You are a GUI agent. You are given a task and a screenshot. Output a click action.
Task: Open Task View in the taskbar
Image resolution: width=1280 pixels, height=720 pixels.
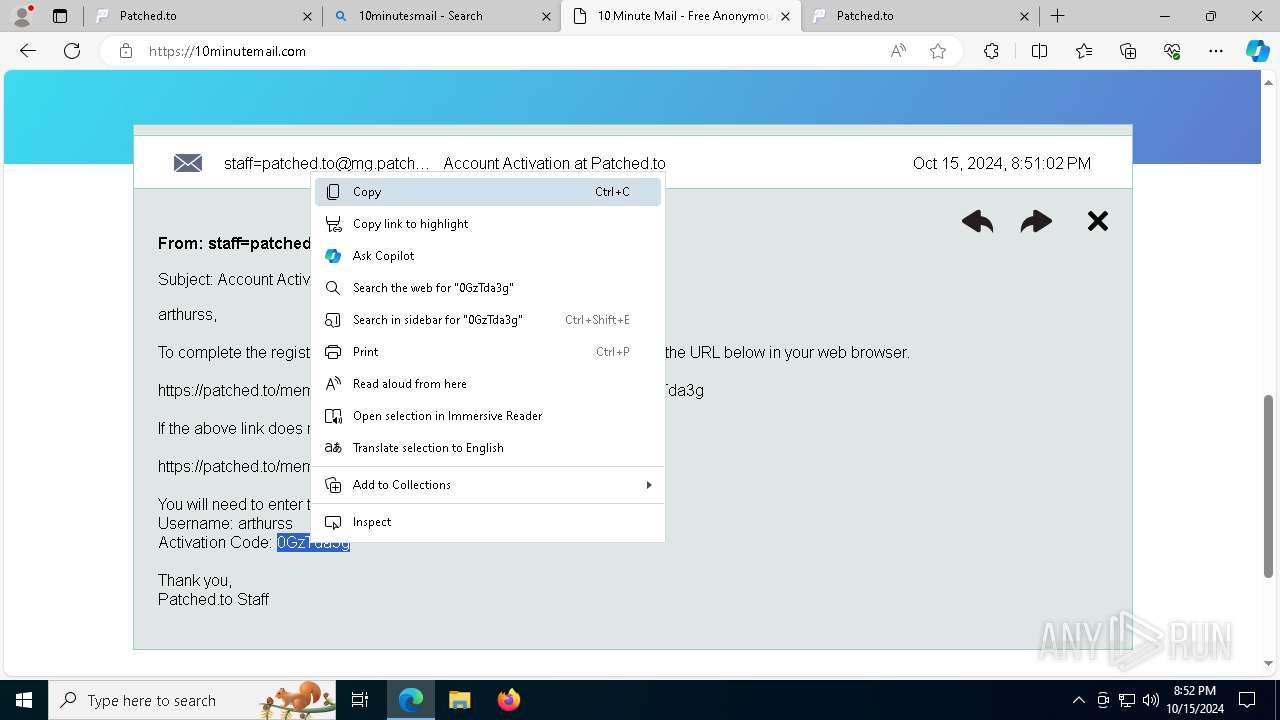tap(360, 700)
